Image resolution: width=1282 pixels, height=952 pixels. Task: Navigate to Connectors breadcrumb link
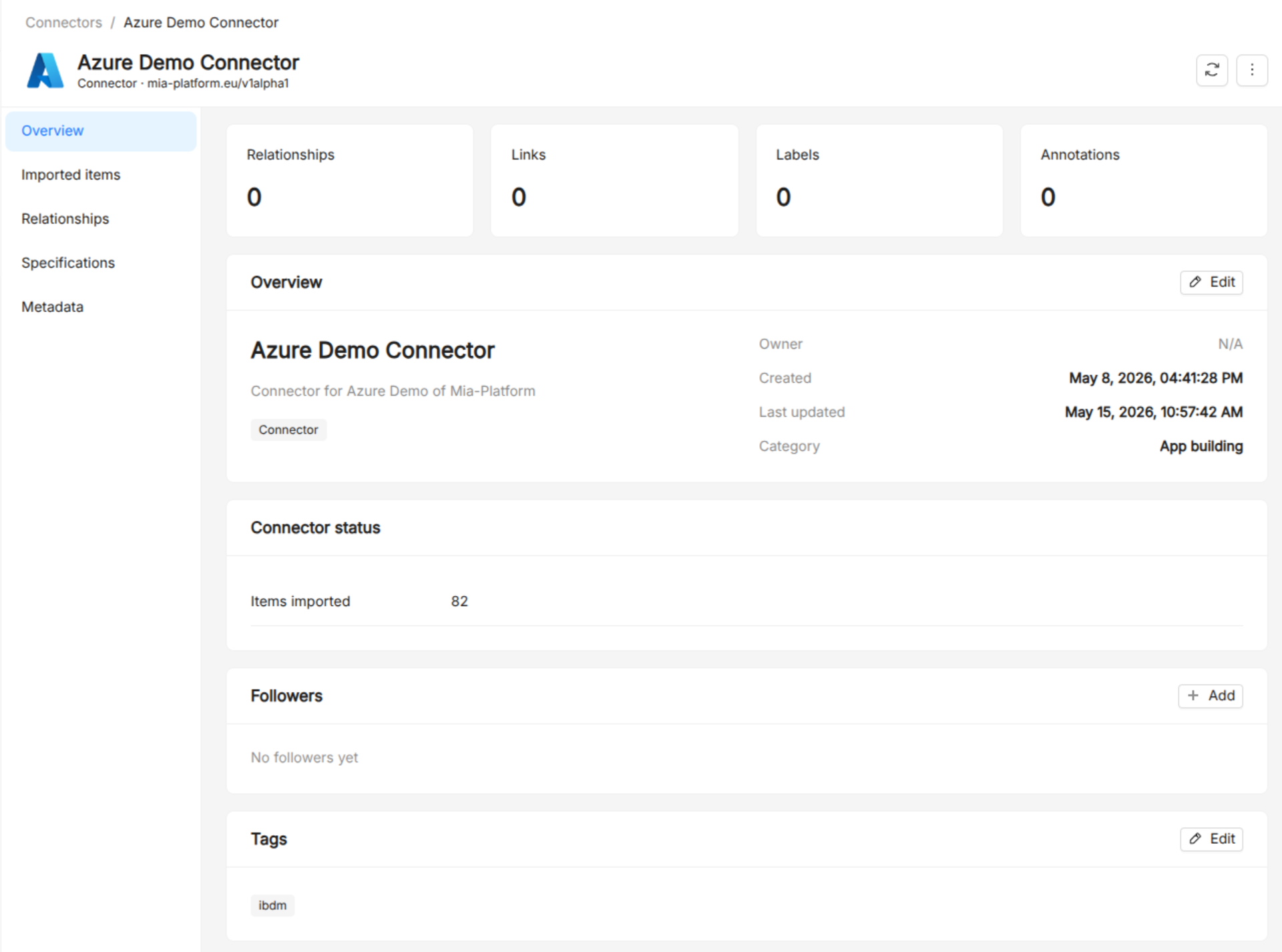(x=63, y=23)
